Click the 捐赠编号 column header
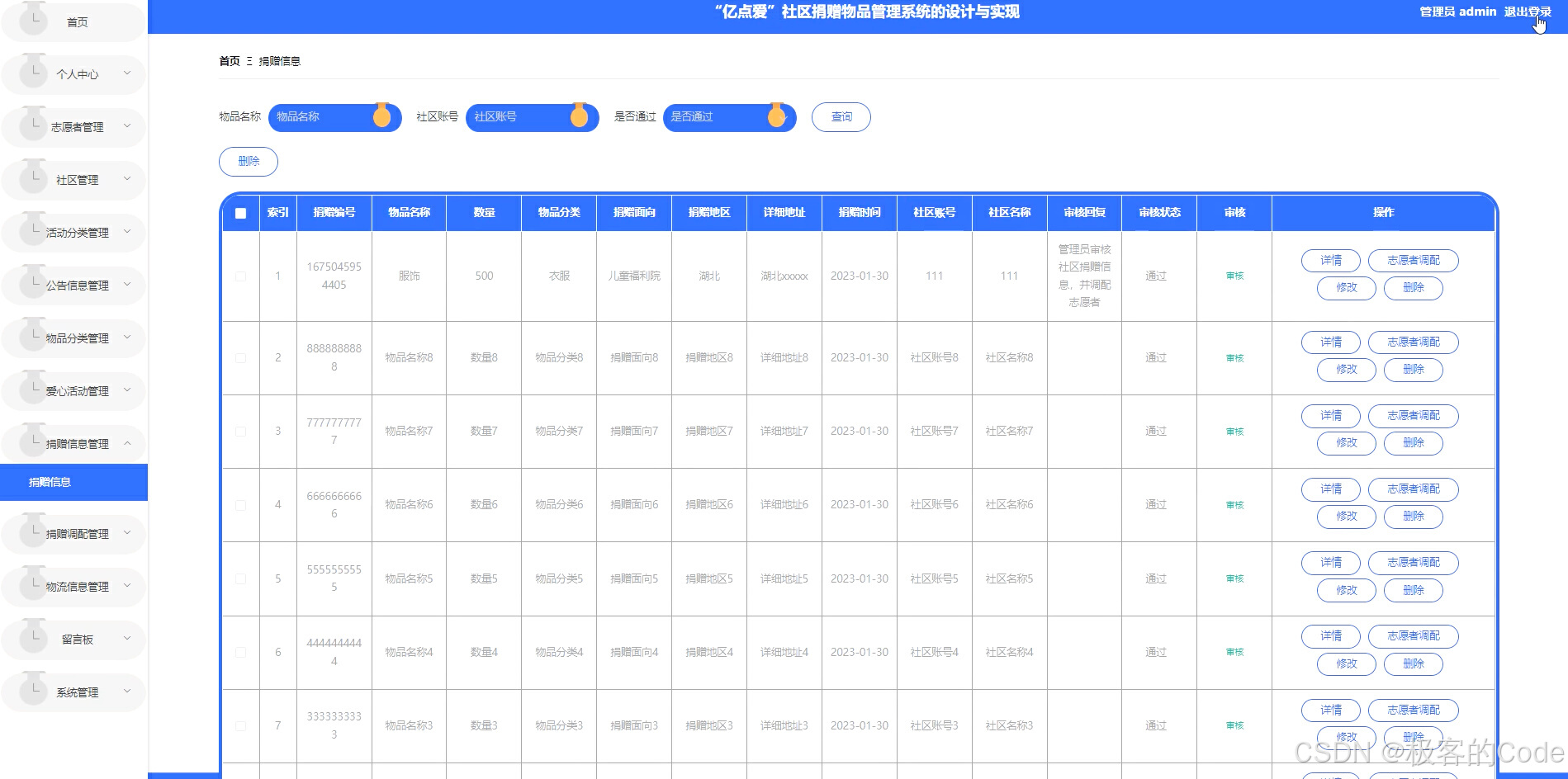The width and height of the screenshot is (1568, 779). click(334, 213)
